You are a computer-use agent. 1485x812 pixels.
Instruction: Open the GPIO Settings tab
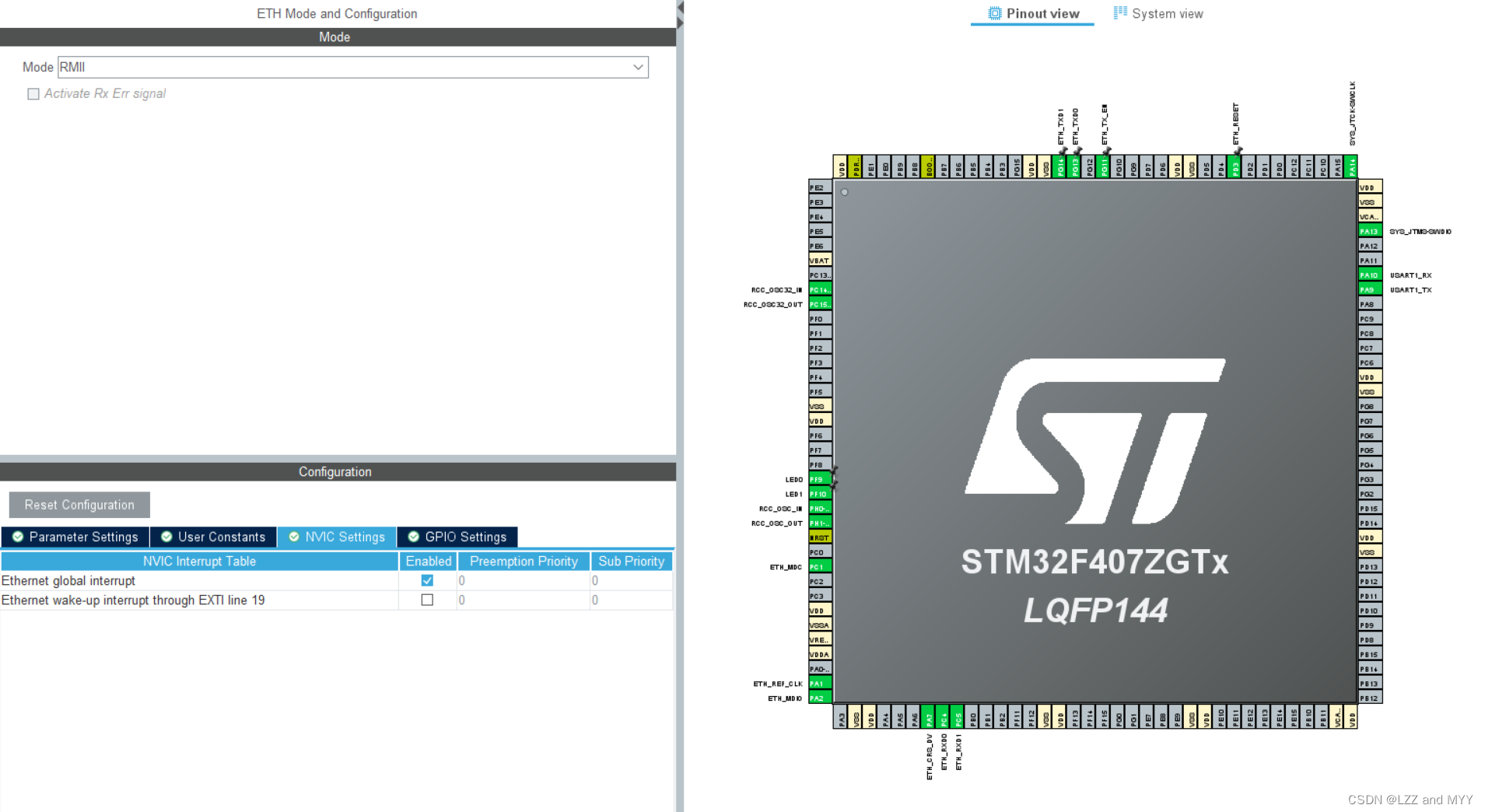point(457,537)
